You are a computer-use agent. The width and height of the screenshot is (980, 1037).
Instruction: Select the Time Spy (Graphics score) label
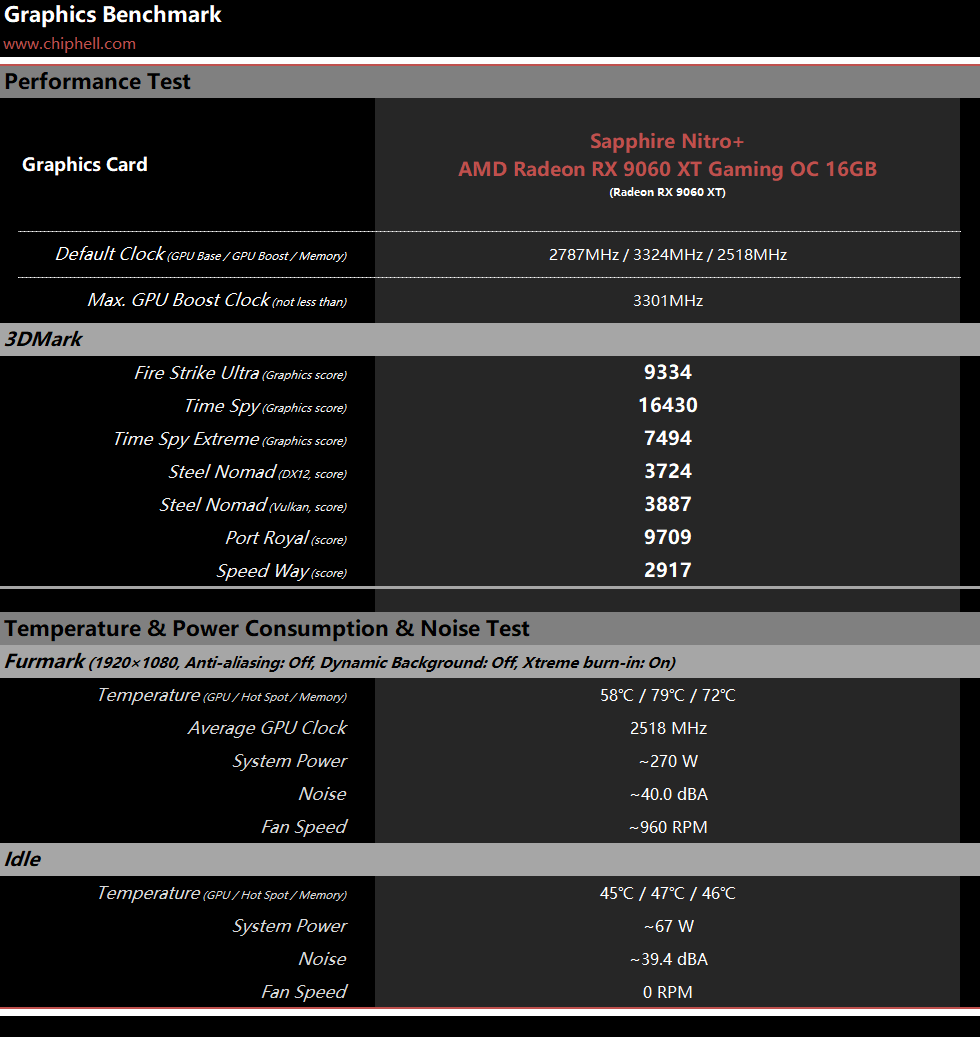click(266, 406)
